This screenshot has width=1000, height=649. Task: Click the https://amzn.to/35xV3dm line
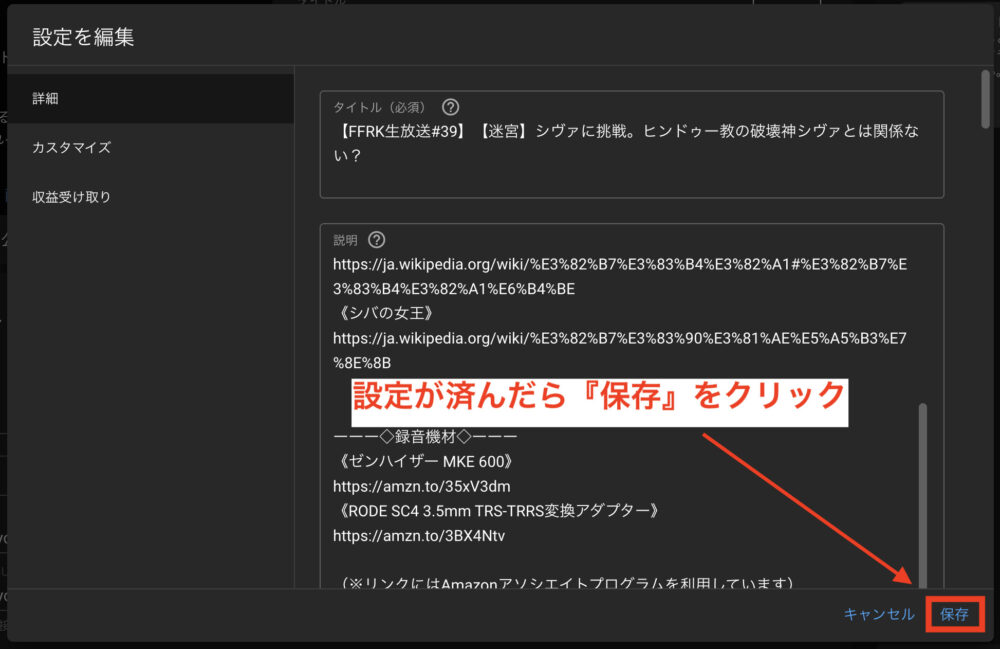[422, 486]
